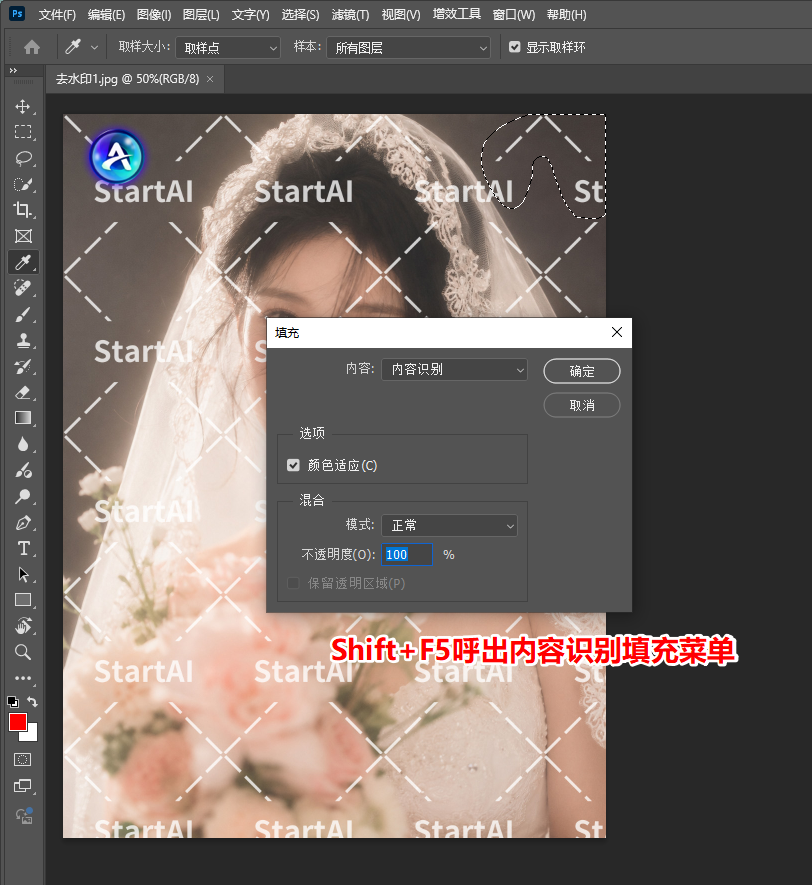Image resolution: width=812 pixels, height=885 pixels.
Task: Swap foreground and background colors
Action: (x=32, y=702)
